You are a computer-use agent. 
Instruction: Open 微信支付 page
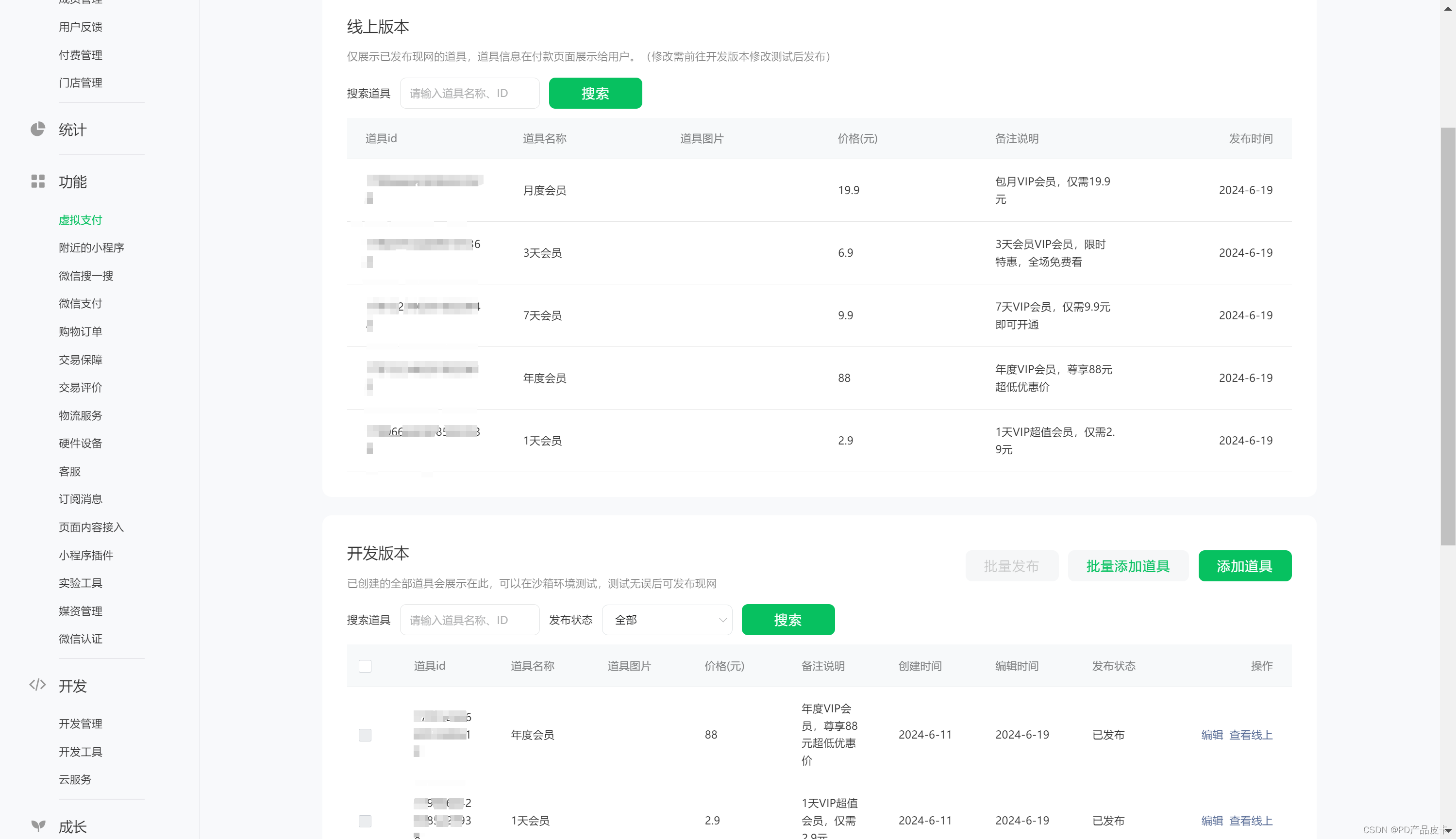(81, 304)
